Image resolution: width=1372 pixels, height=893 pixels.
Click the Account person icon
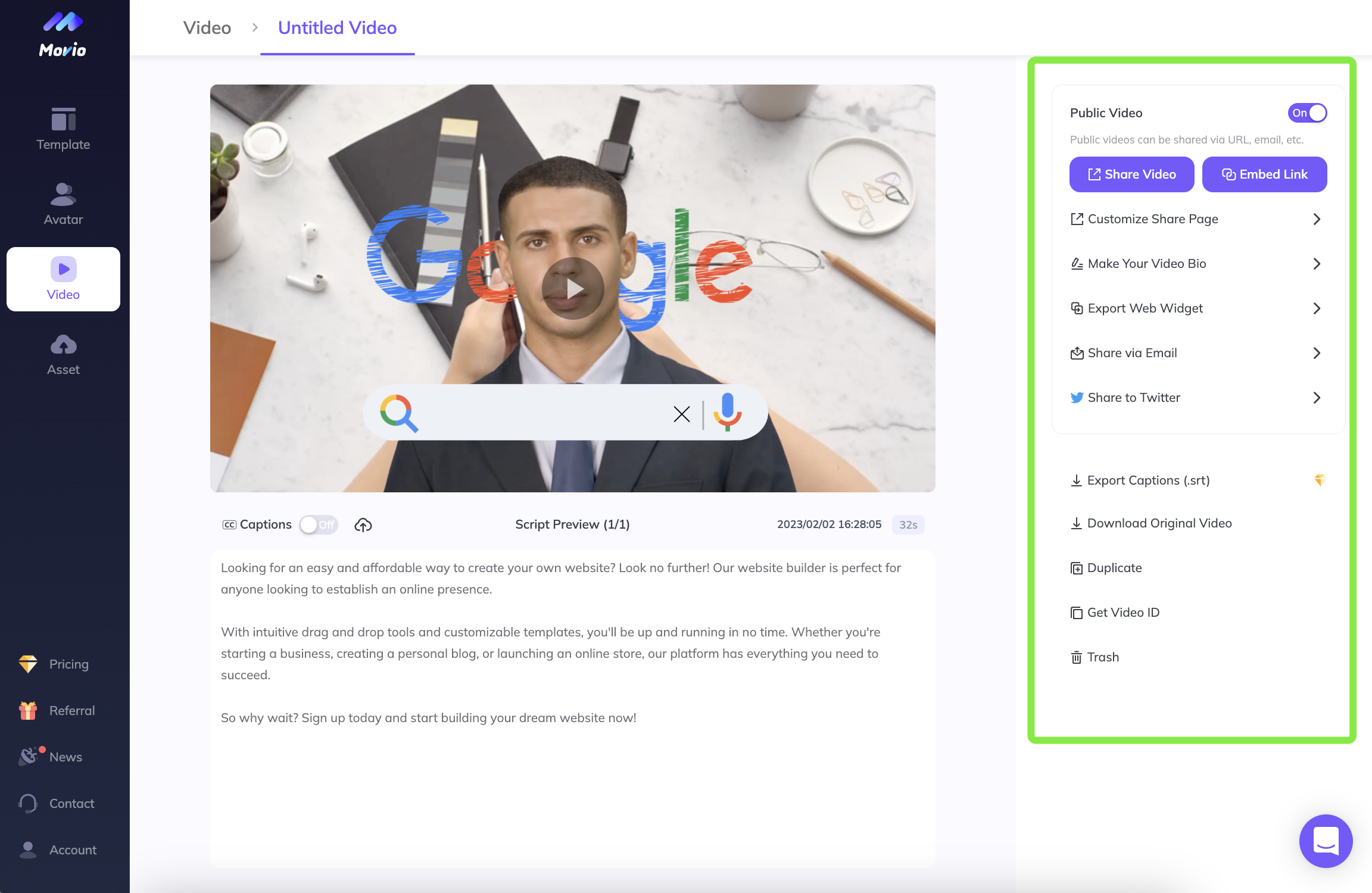[x=28, y=850]
